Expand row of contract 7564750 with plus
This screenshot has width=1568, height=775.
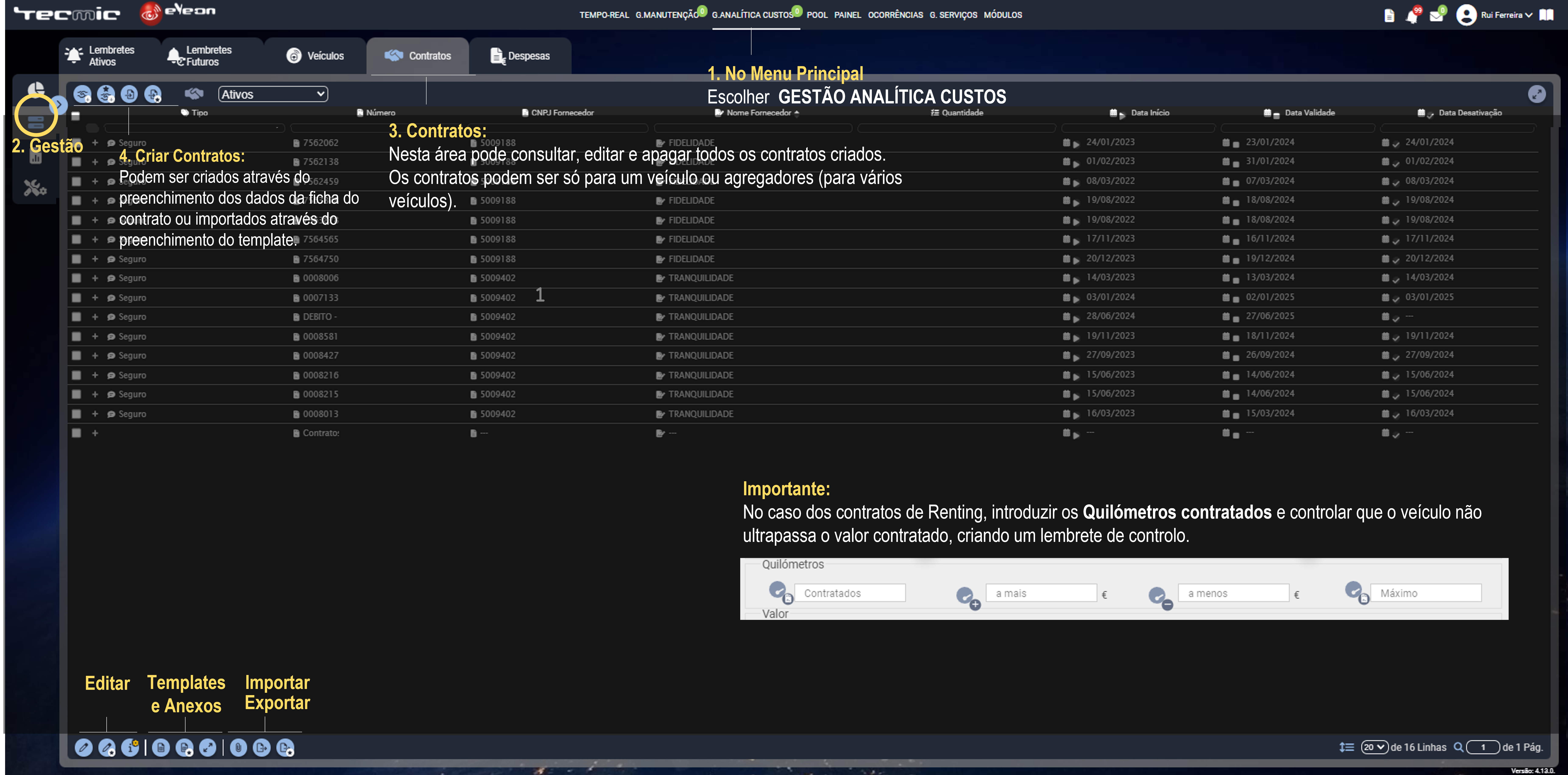[95, 259]
